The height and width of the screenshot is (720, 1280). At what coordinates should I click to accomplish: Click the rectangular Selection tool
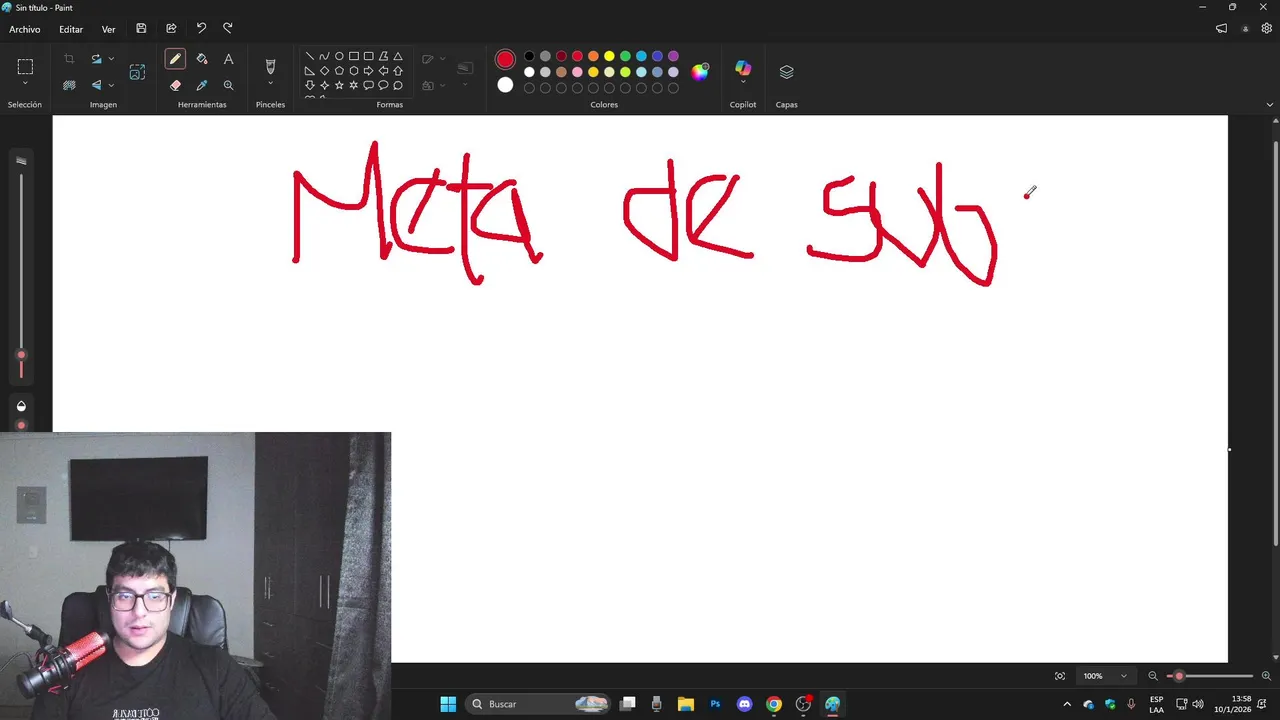click(25, 67)
